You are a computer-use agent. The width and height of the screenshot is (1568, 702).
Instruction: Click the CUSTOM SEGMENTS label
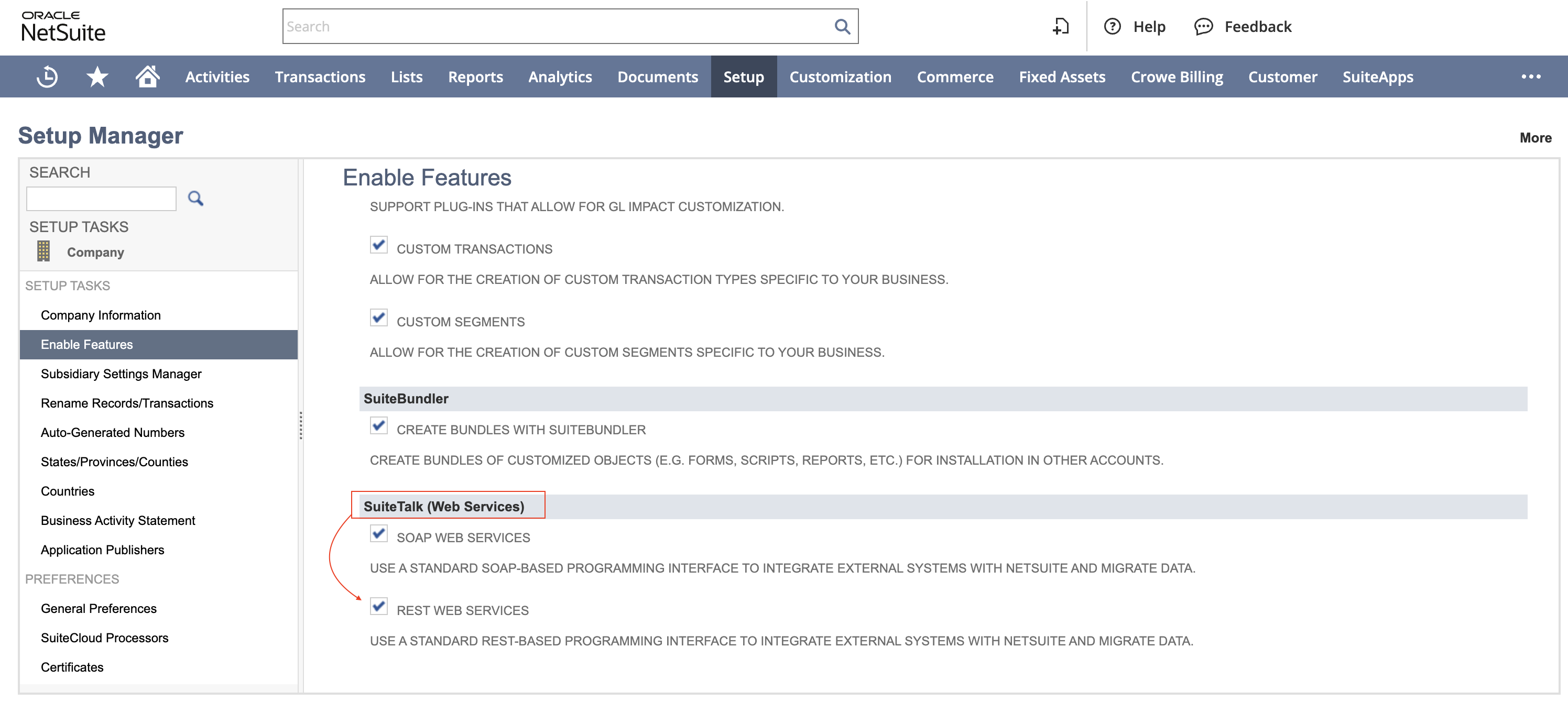[x=461, y=322]
